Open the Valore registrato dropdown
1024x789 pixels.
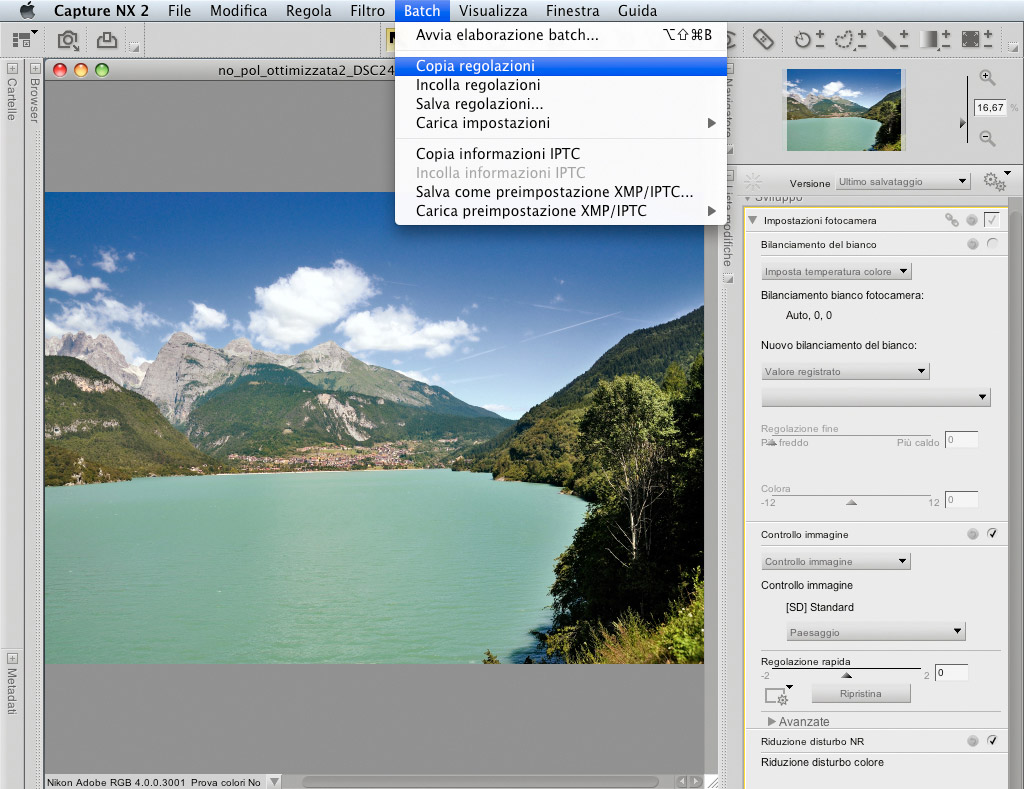coord(845,371)
